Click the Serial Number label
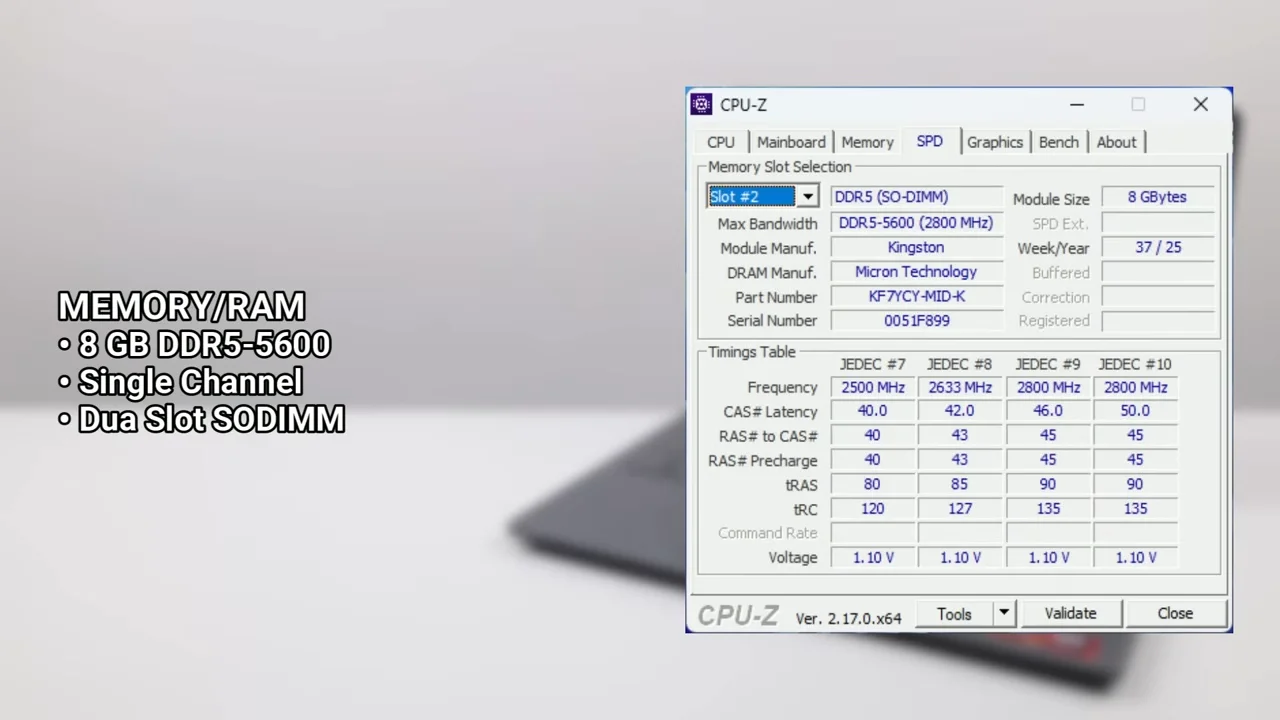The width and height of the screenshot is (1280, 720). [x=772, y=321]
